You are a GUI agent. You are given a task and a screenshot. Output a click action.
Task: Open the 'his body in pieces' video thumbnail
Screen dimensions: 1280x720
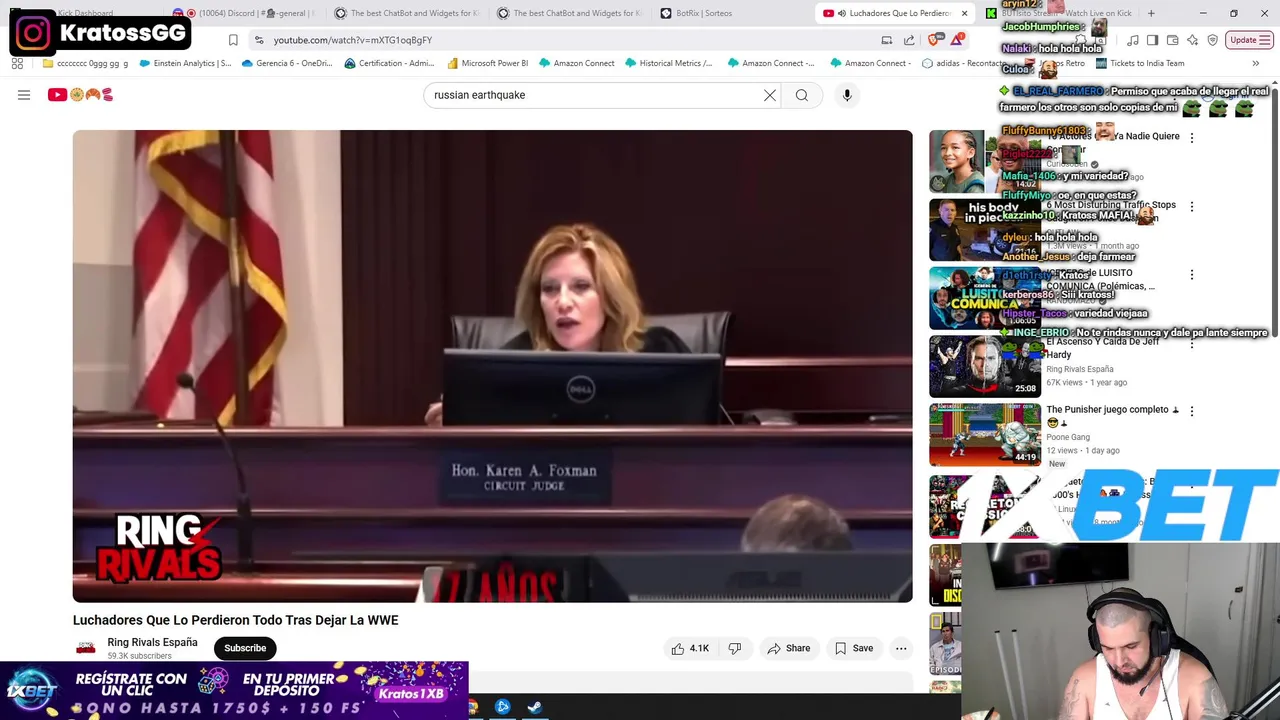pos(985,230)
